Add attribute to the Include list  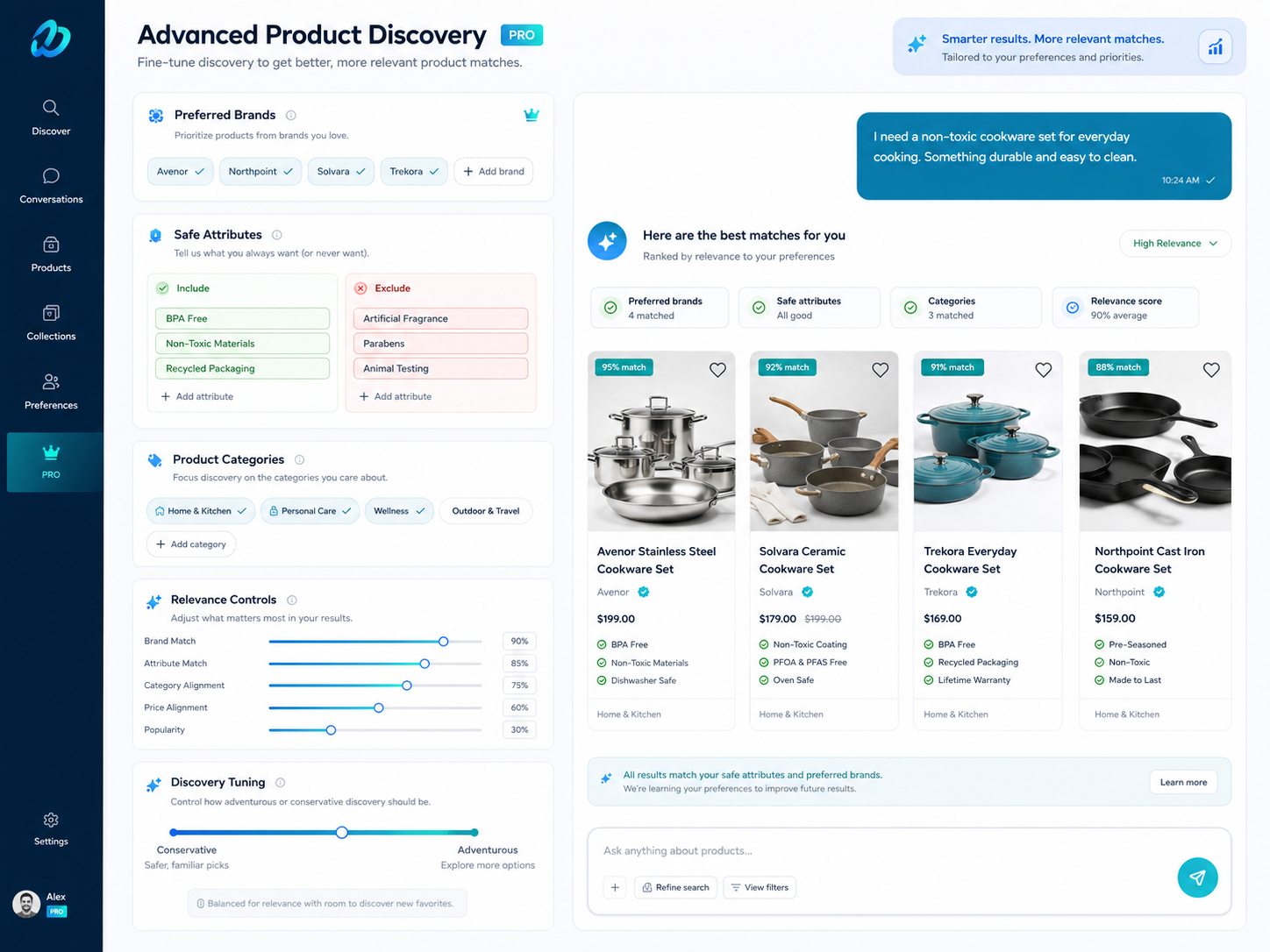coord(197,396)
